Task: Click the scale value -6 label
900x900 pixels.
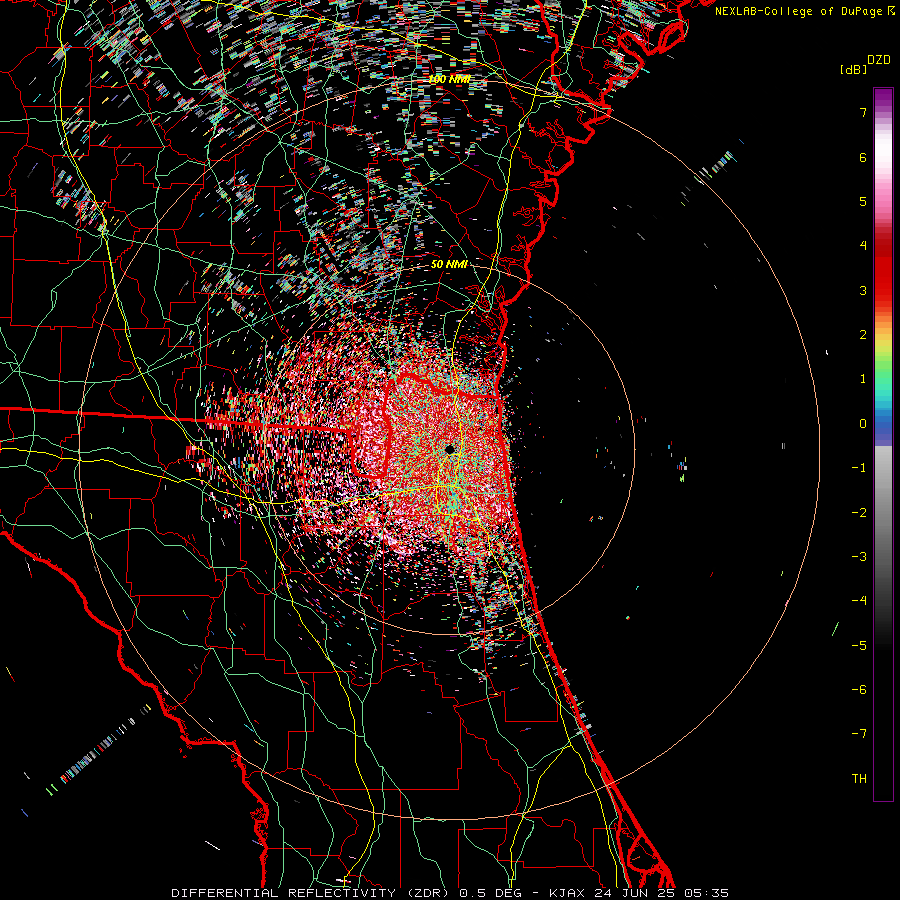Action: 859,690
